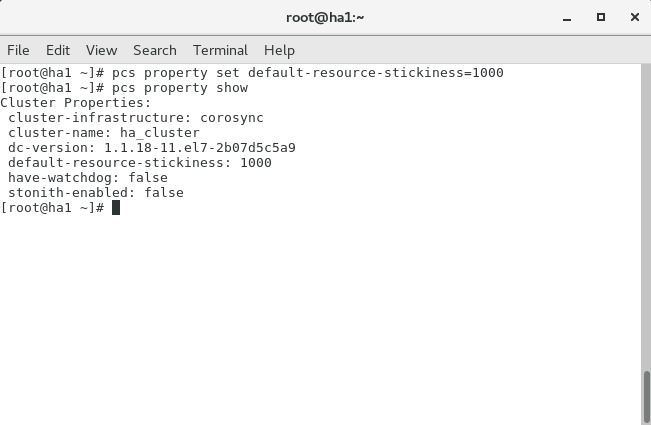Click the empty scrollbar track above the thumb

[x=646, y=217]
